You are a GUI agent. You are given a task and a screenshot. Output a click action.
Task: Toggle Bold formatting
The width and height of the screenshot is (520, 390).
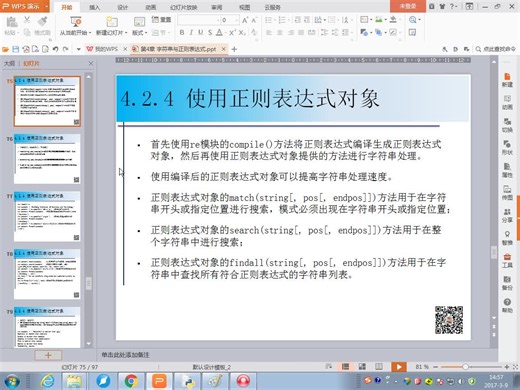tap(182, 32)
